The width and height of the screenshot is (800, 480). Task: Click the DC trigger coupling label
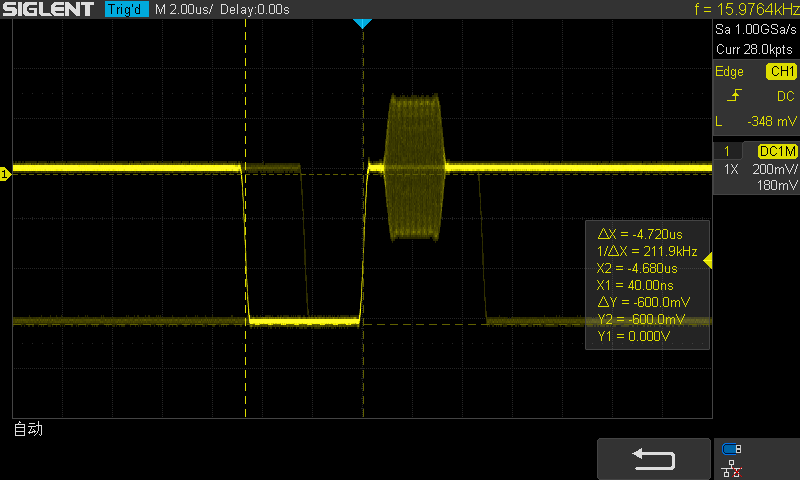786,96
